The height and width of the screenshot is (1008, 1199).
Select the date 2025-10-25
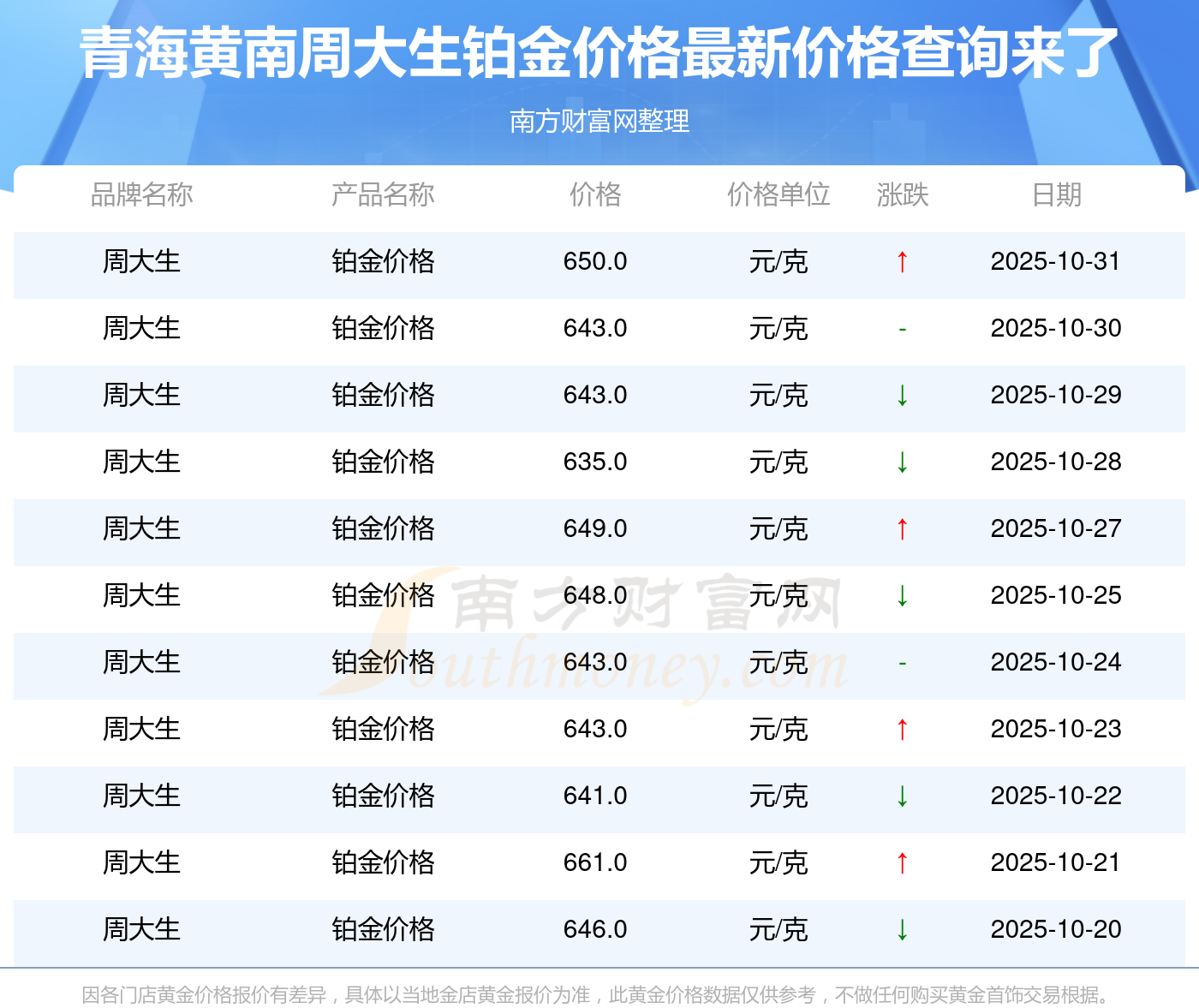(x=1056, y=595)
